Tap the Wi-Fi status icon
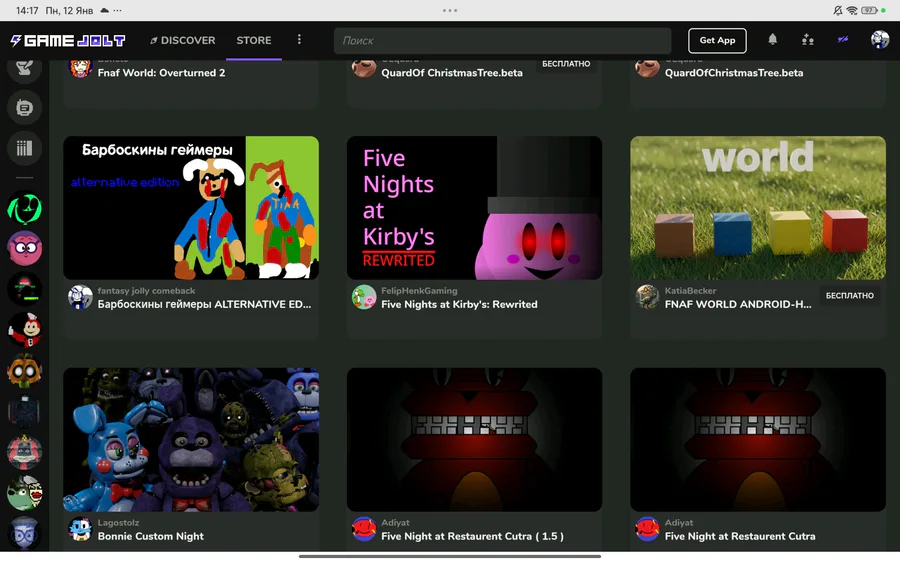 [852, 10]
